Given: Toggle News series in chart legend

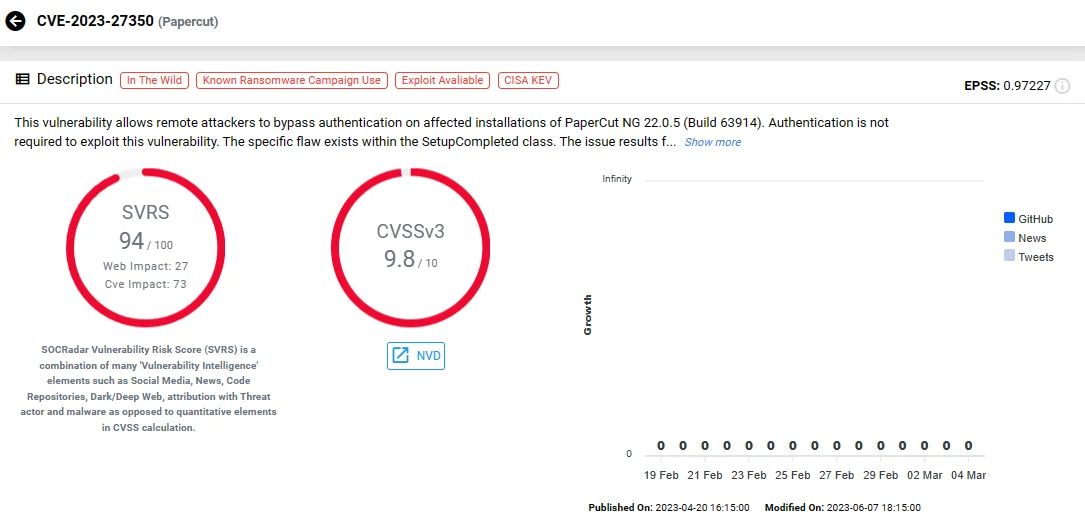Looking at the screenshot, I should point(1025,237).
